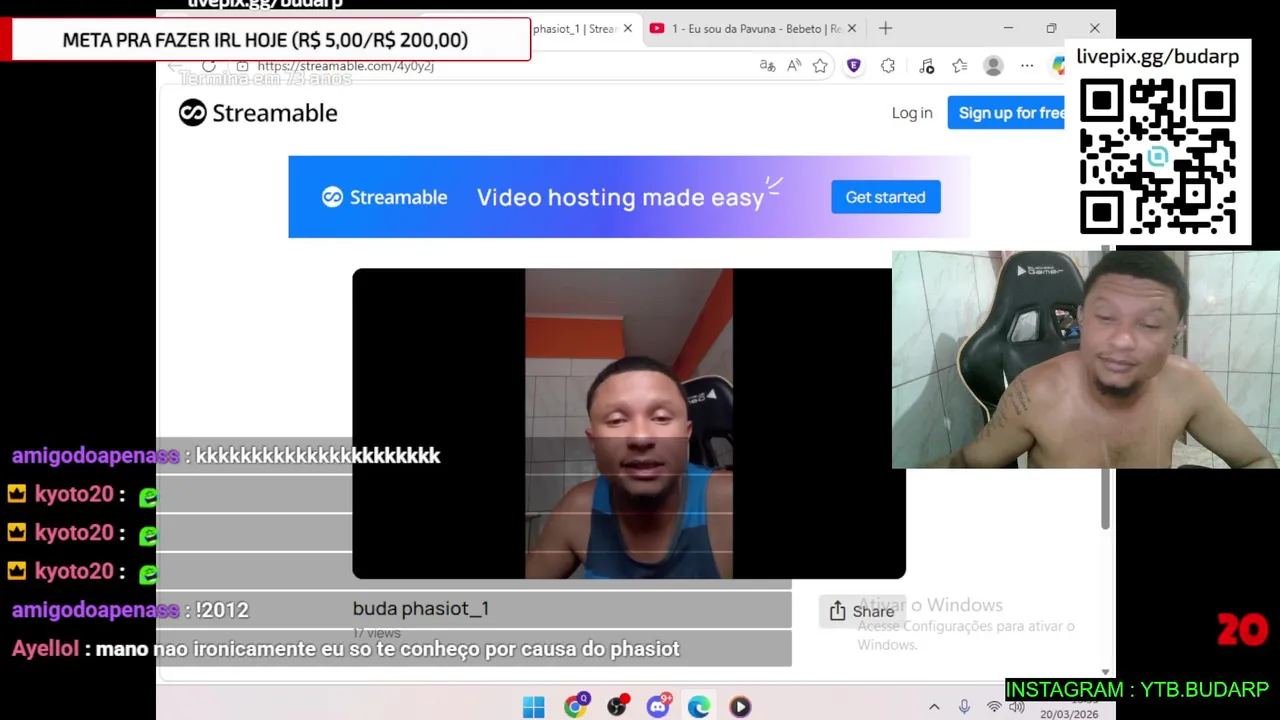Click the livepix.gg/budarp QR code
This screenshot has width=1280, height=720.
[1158, 157]
